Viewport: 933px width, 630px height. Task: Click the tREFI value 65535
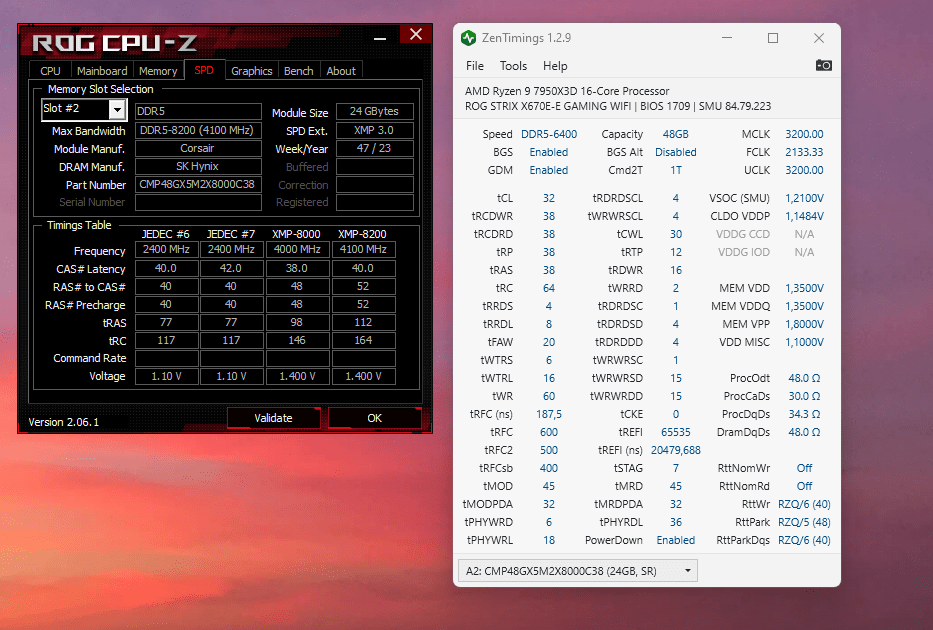click(x=675, y=432)
